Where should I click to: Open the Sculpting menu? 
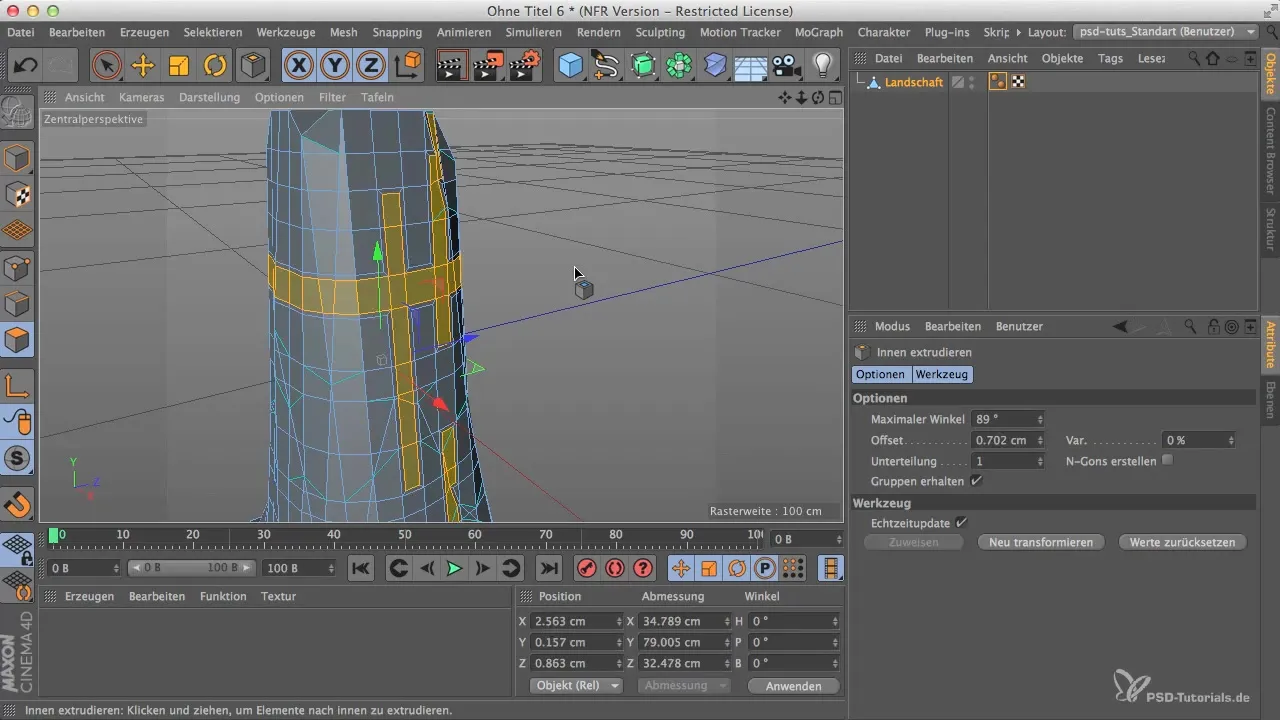(660, 32)
